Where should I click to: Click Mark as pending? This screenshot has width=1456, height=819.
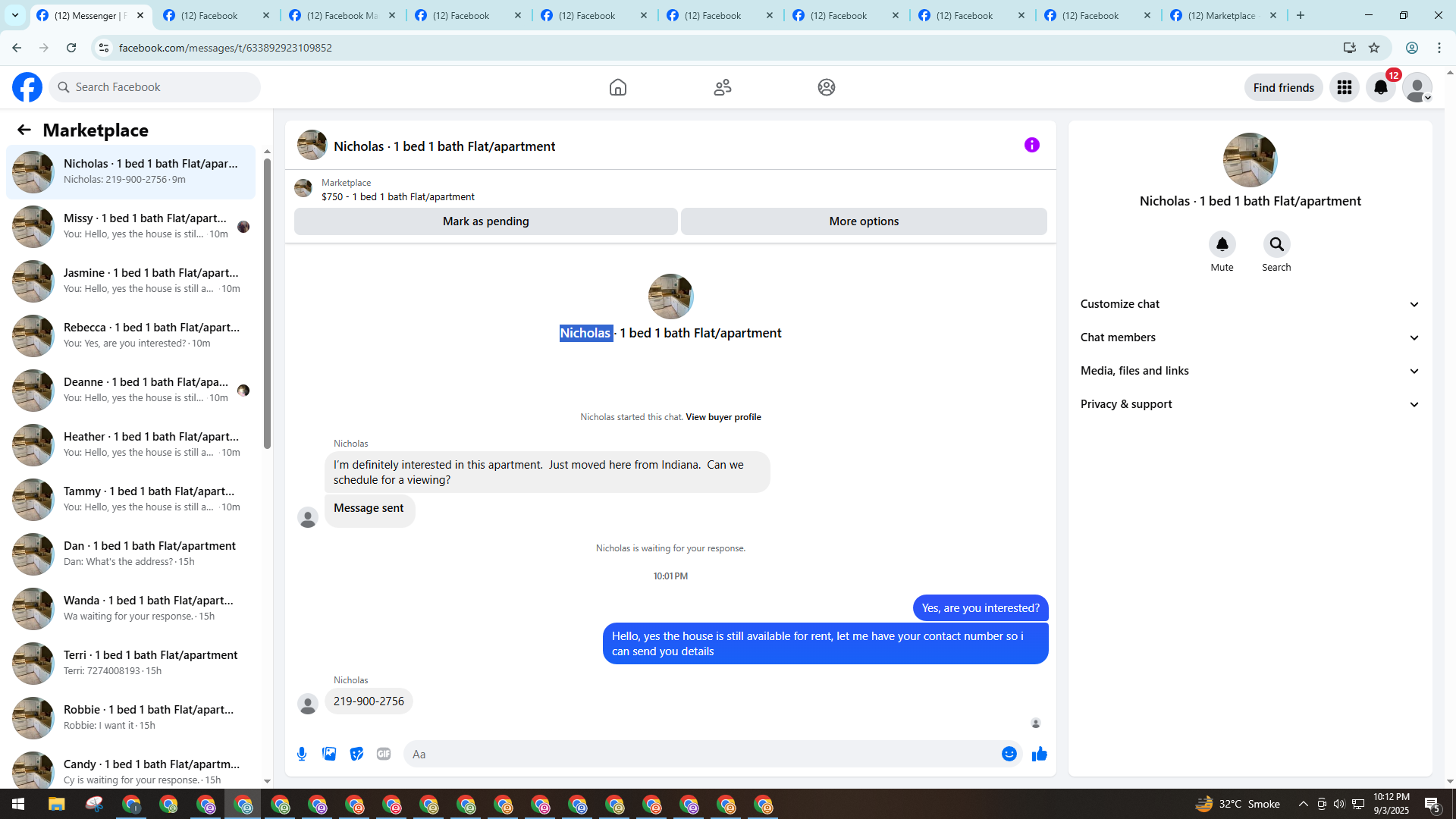pos(486,221)
